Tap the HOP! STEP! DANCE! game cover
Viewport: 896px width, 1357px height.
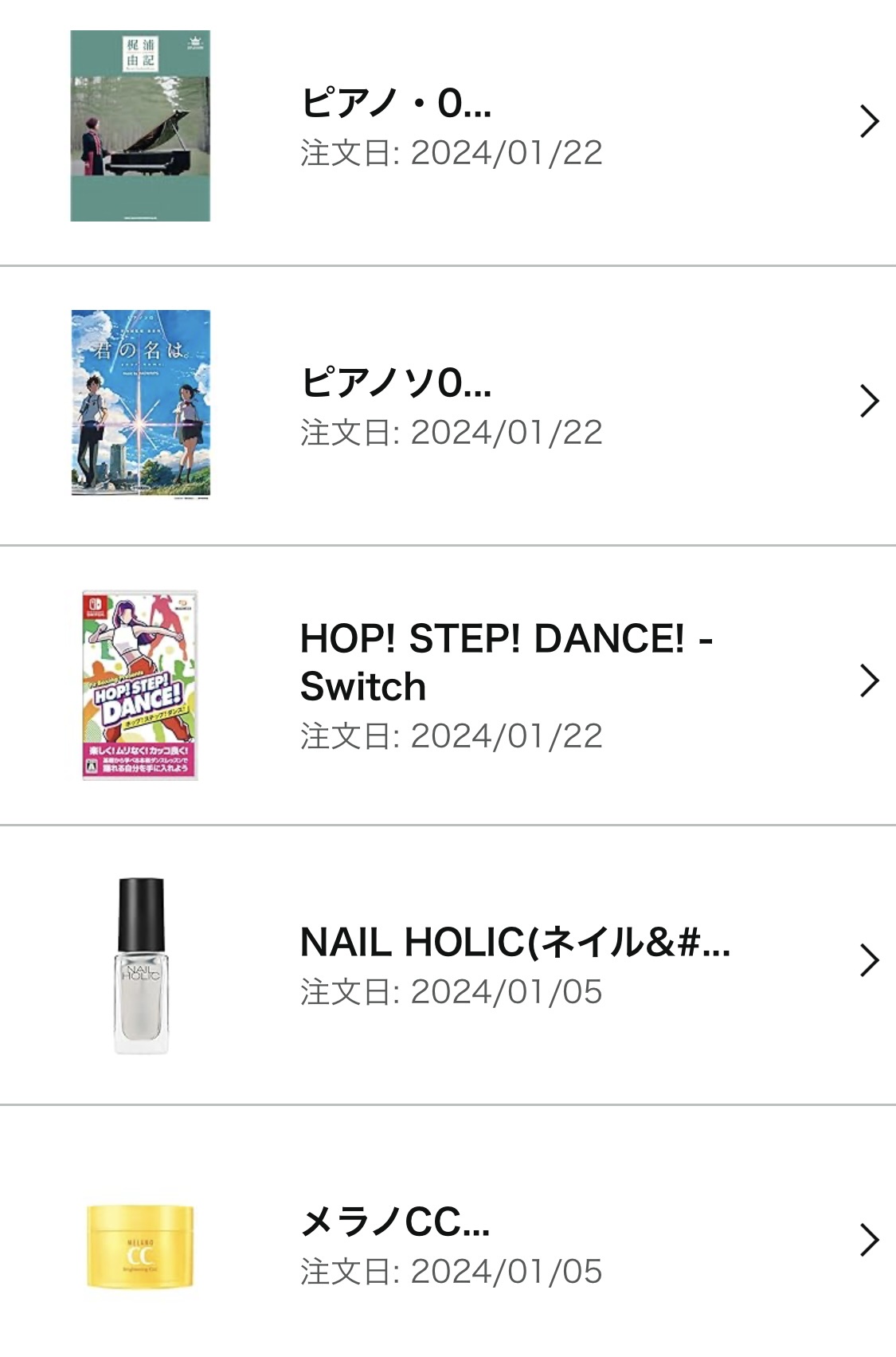[x=140, y=684]
